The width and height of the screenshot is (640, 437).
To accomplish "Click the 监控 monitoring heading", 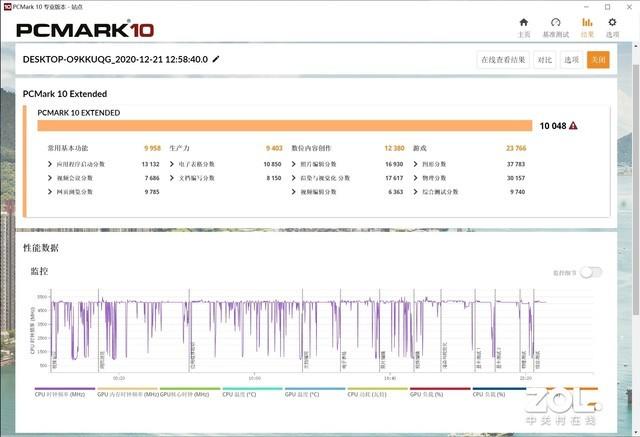I will point(39,271).
